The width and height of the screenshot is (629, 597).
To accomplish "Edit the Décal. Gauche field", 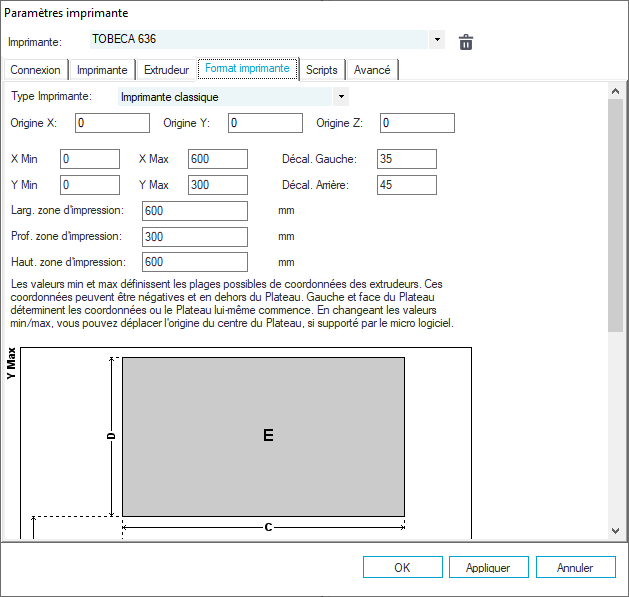I will (x=407, y=159).
